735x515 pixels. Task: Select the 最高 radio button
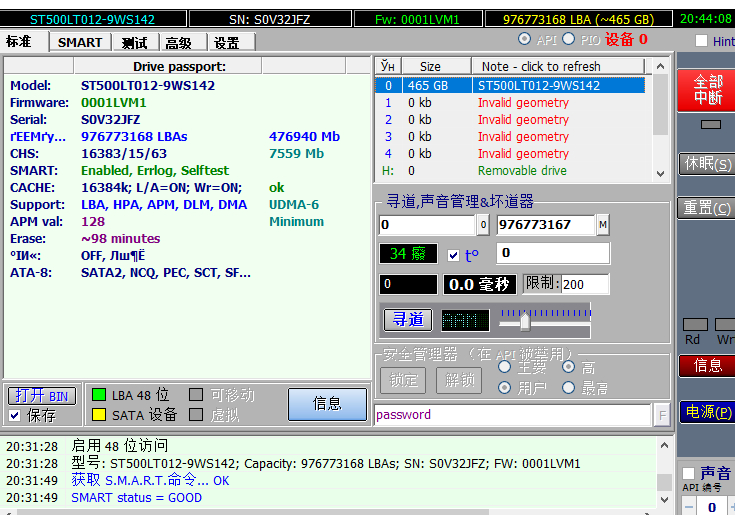coord(569,388)
